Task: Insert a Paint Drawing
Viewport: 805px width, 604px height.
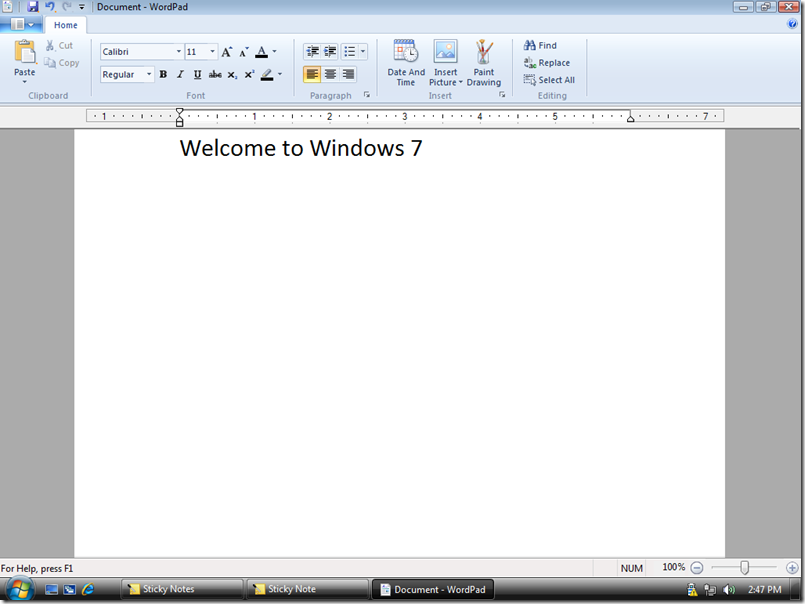Action: pos(484,63)
